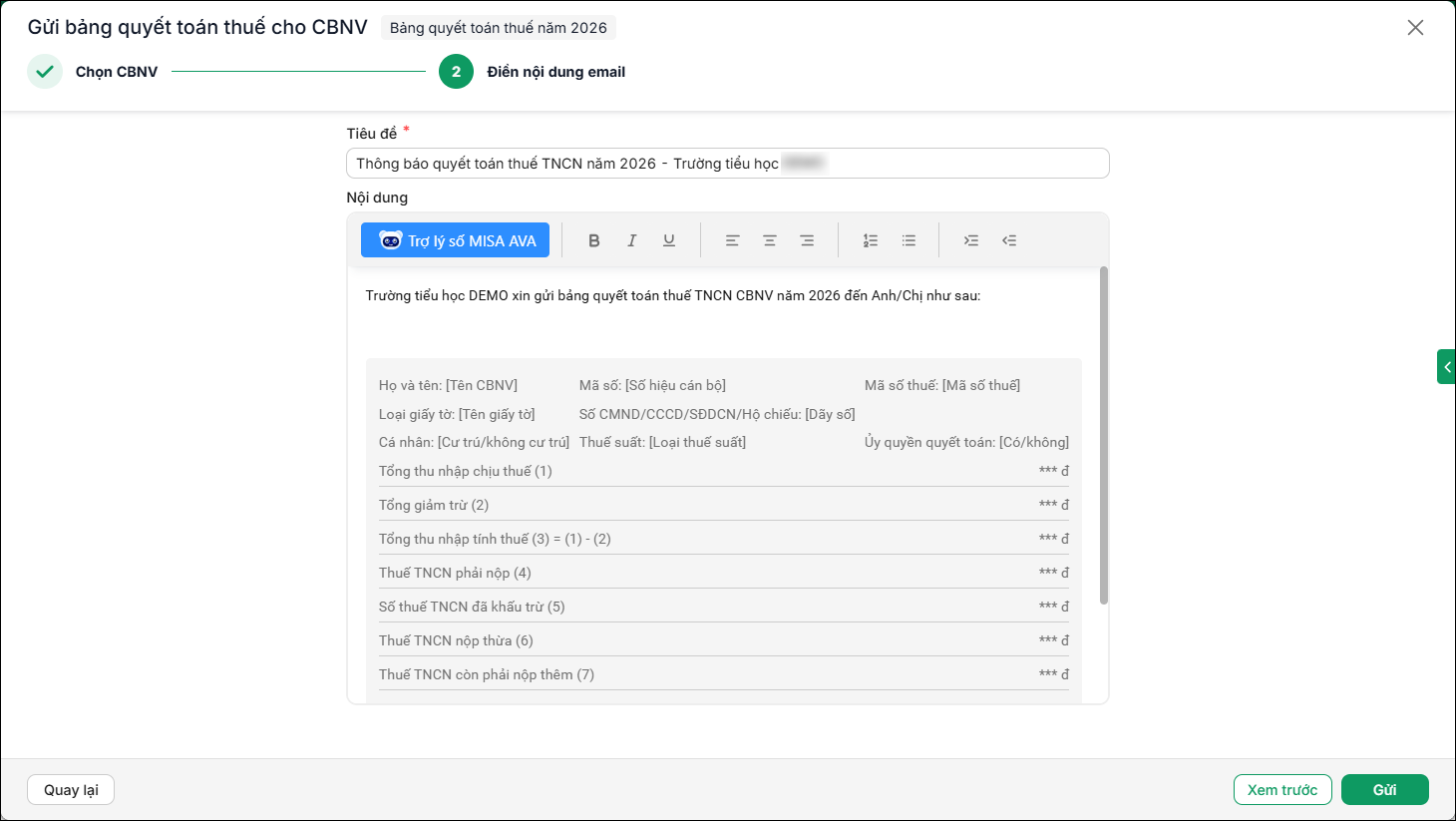This screenshot has width=1456, height=821.
Task: Increase paragraph indent
Action: [971, 240]
